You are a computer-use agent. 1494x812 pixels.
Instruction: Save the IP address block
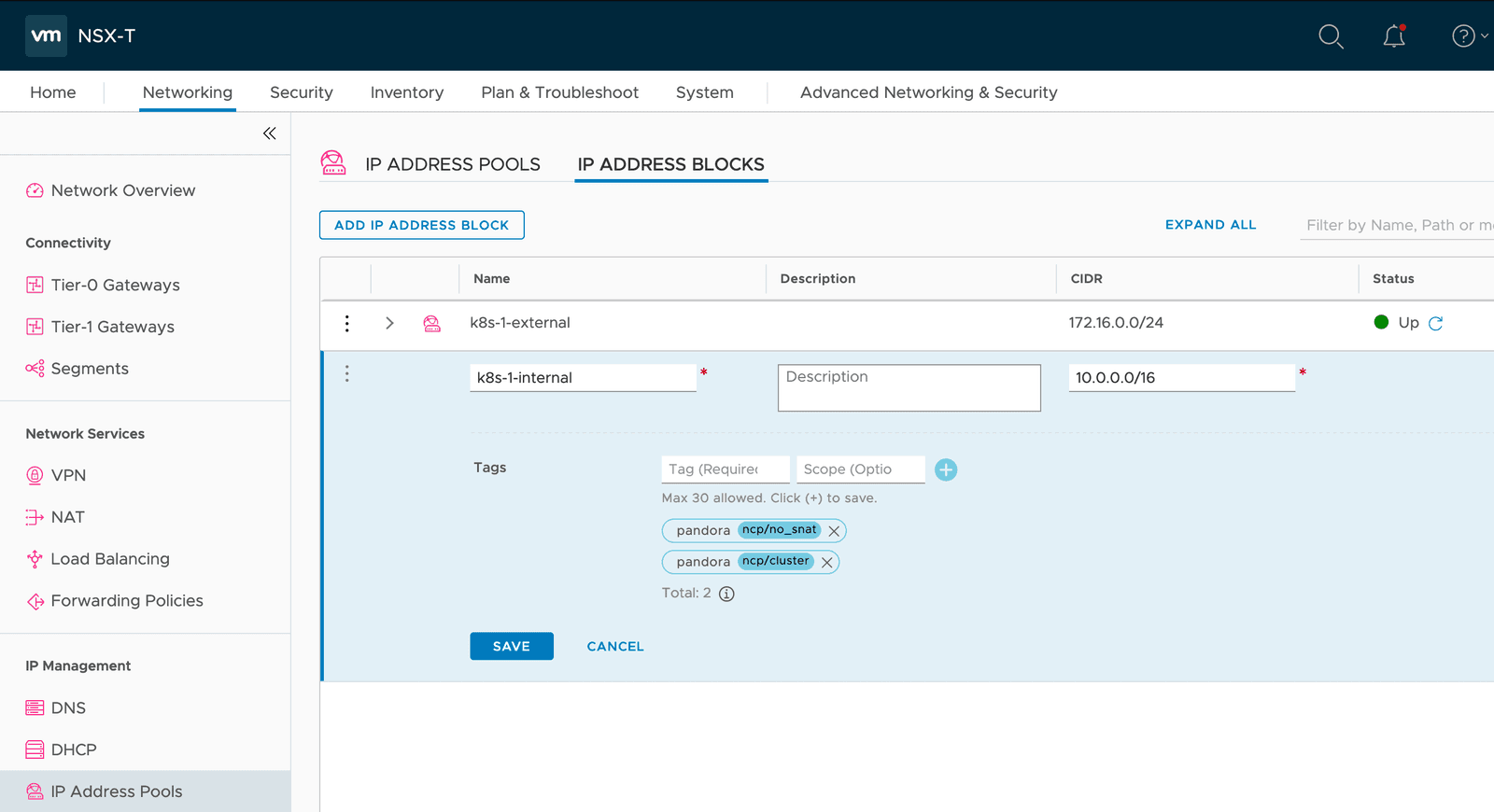[x=511, y=646]
